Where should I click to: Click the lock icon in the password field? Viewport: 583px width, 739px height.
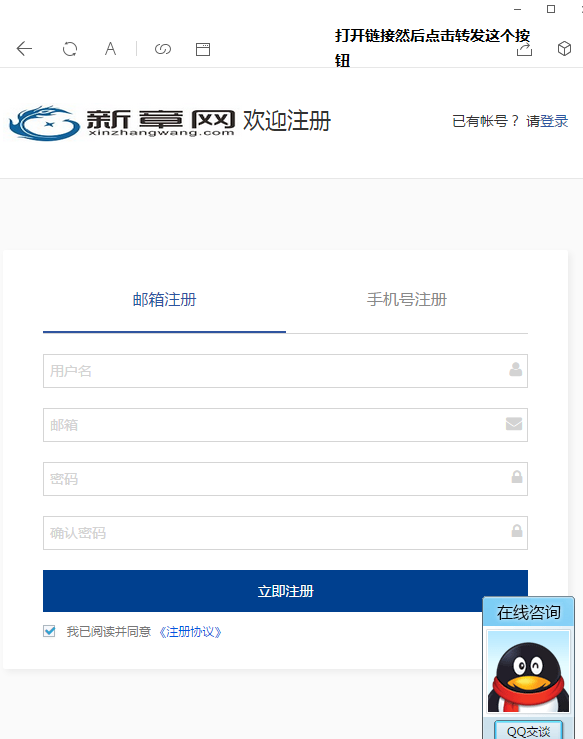[517, 477]
